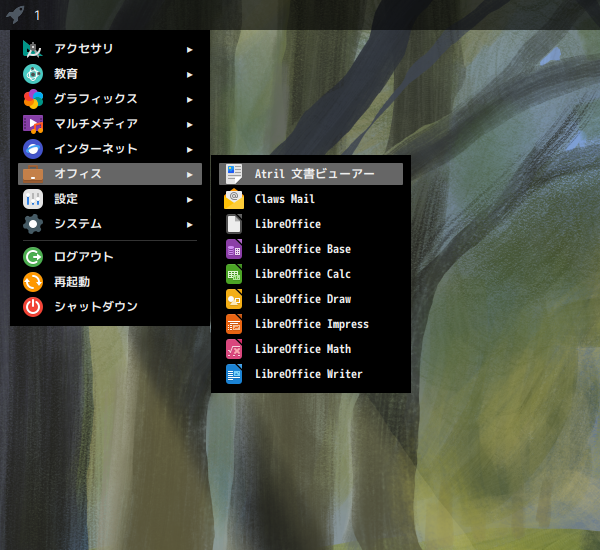This screenshot has width=600, height=550.
Task: Click the 教育 category icon
Action: pyautogui.click(x=33, y=74)
